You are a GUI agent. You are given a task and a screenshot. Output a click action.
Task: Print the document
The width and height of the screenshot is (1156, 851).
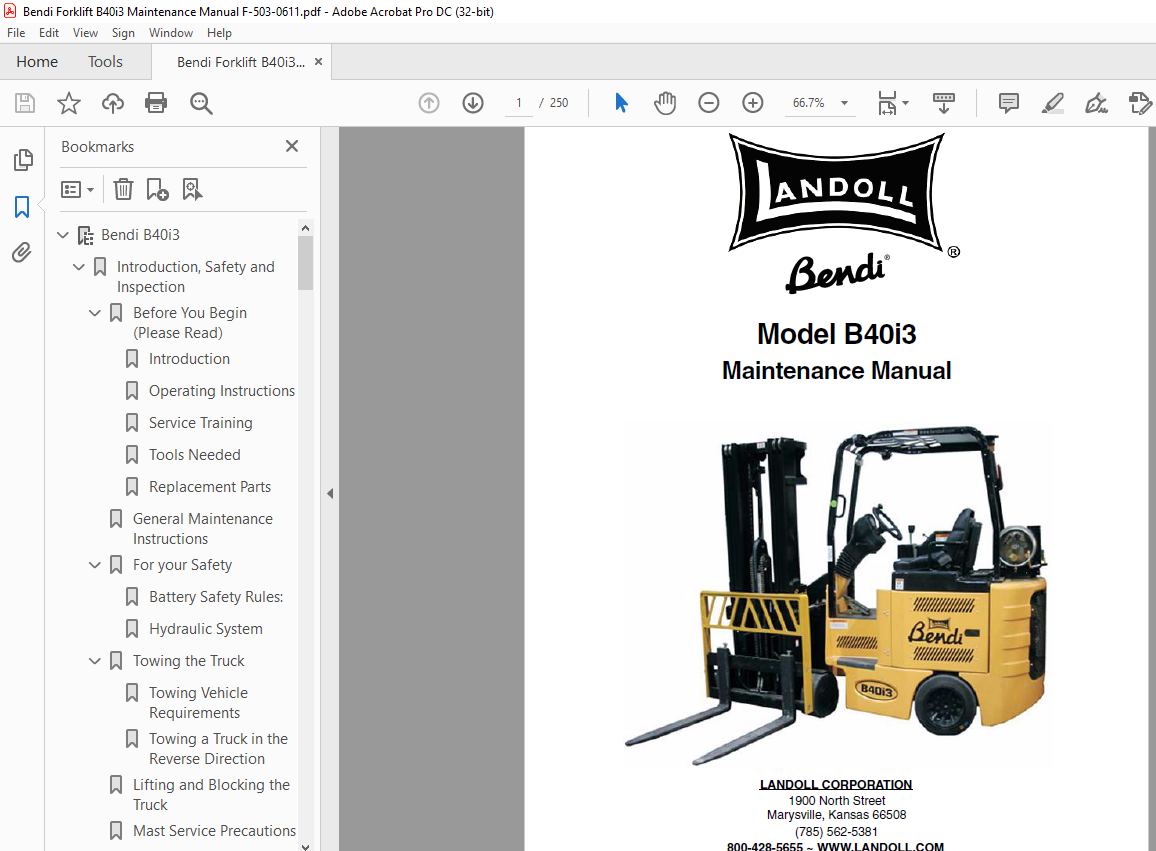click(x=156, y=103)
